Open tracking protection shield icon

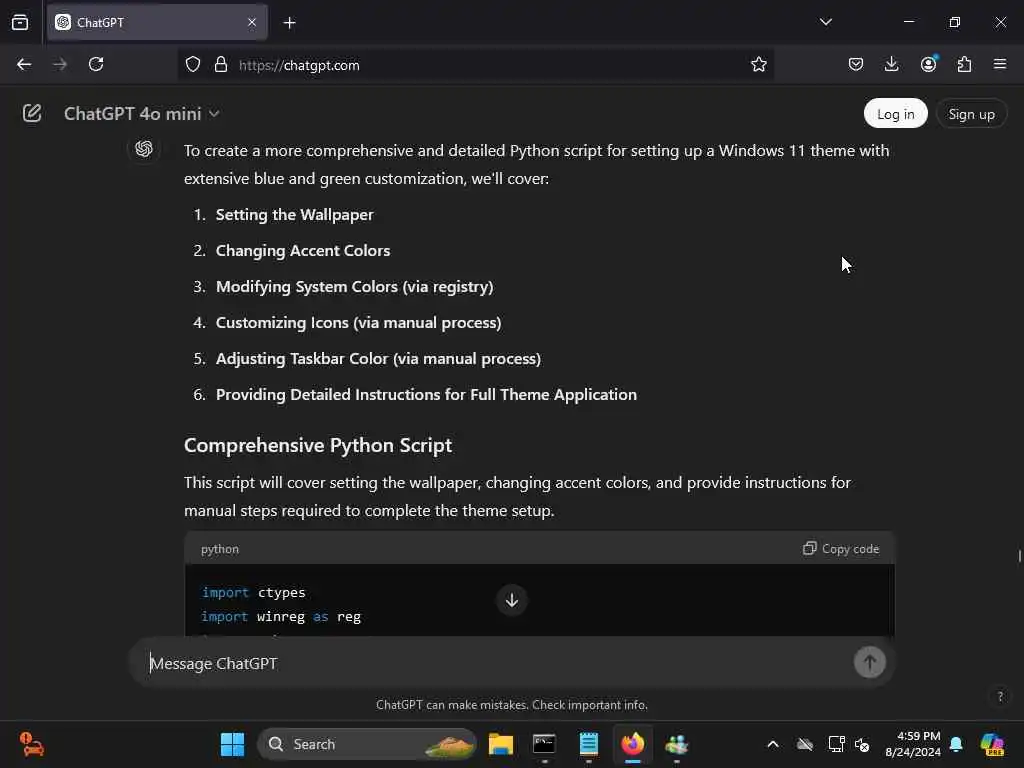coord(193,65)
